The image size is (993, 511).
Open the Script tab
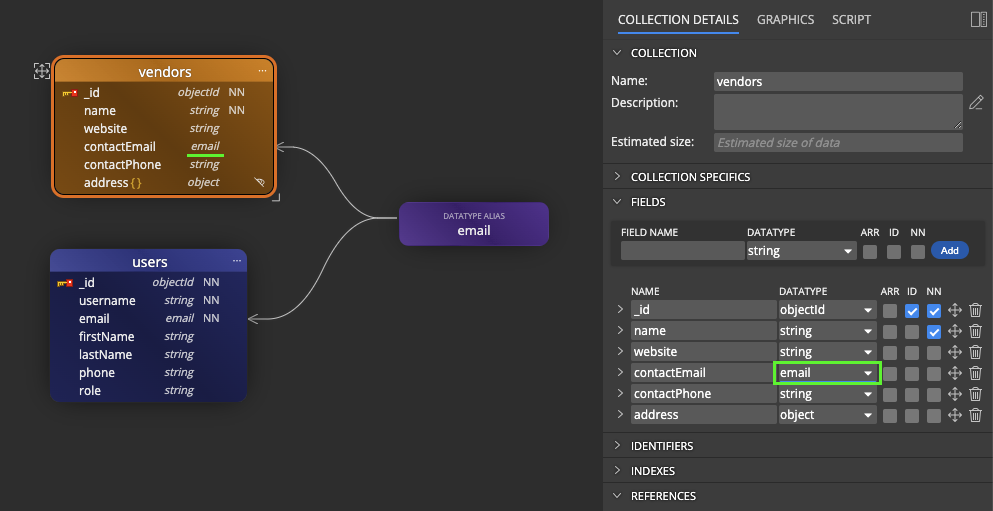pos(851,20)
